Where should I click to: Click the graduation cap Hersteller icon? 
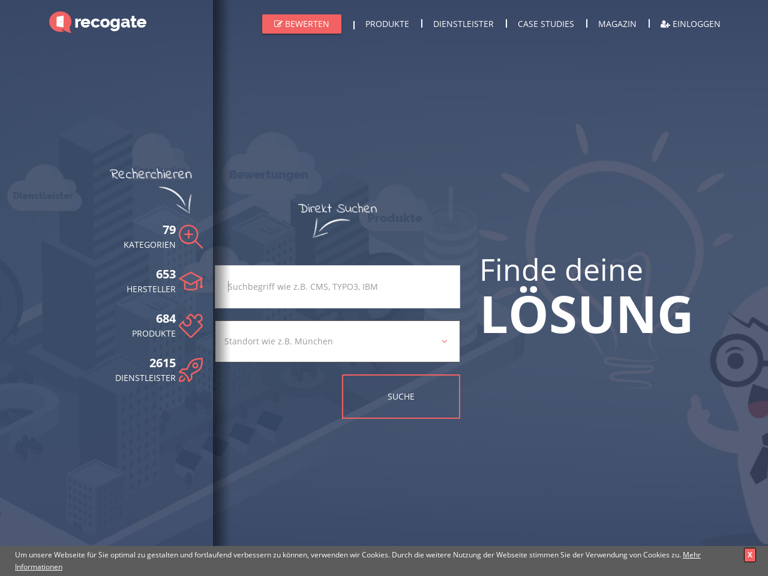tap(190, 281)
